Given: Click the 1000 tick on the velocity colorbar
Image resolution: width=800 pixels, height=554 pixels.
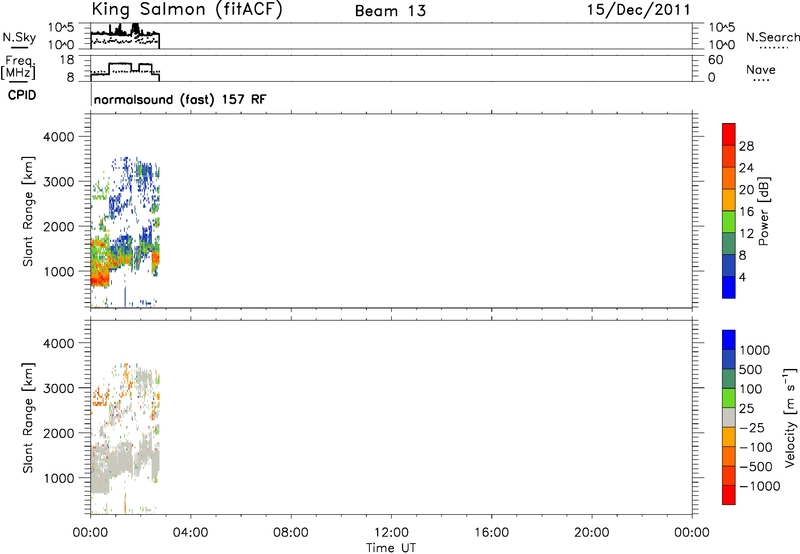Looking at the screenshot, I should pos(755,350).
